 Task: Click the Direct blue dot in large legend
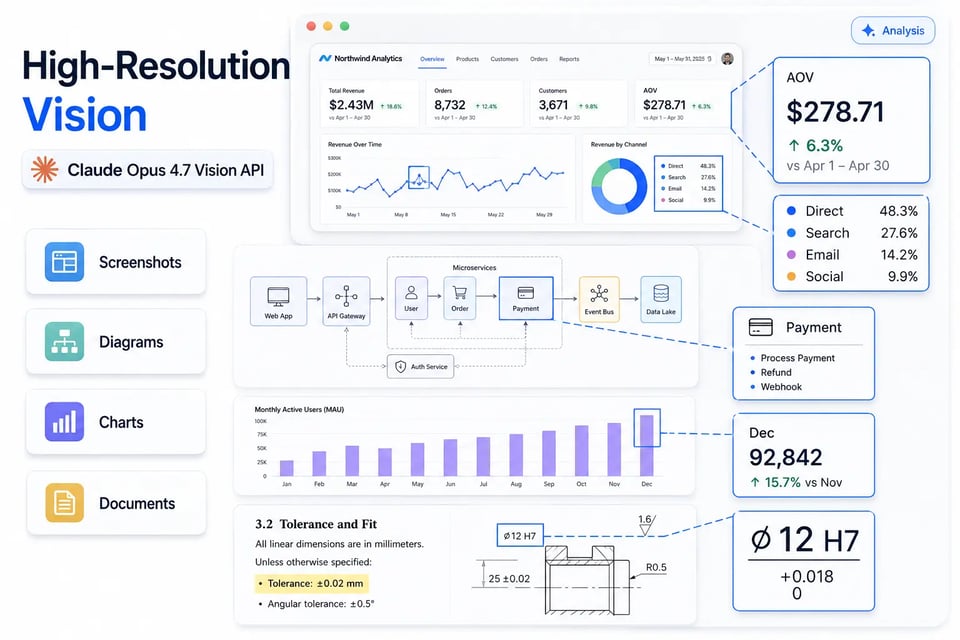791,211
